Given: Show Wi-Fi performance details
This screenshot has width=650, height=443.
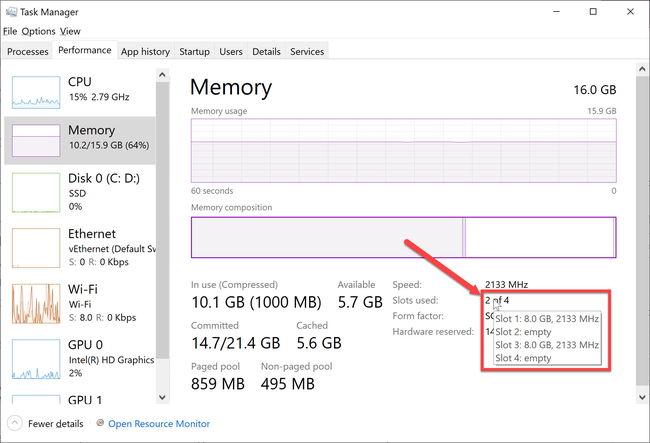Looking at the screenshot, I should tap(35, 303).
